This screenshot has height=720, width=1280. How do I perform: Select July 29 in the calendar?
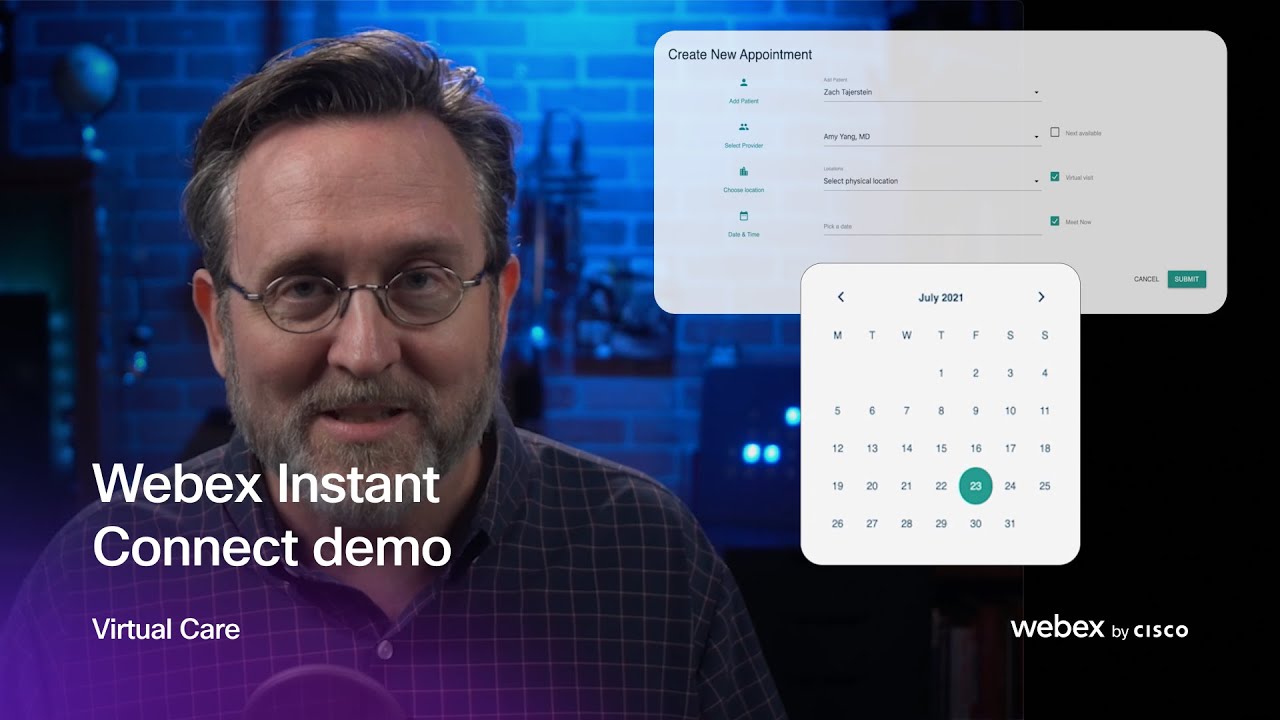click(941, 524)
